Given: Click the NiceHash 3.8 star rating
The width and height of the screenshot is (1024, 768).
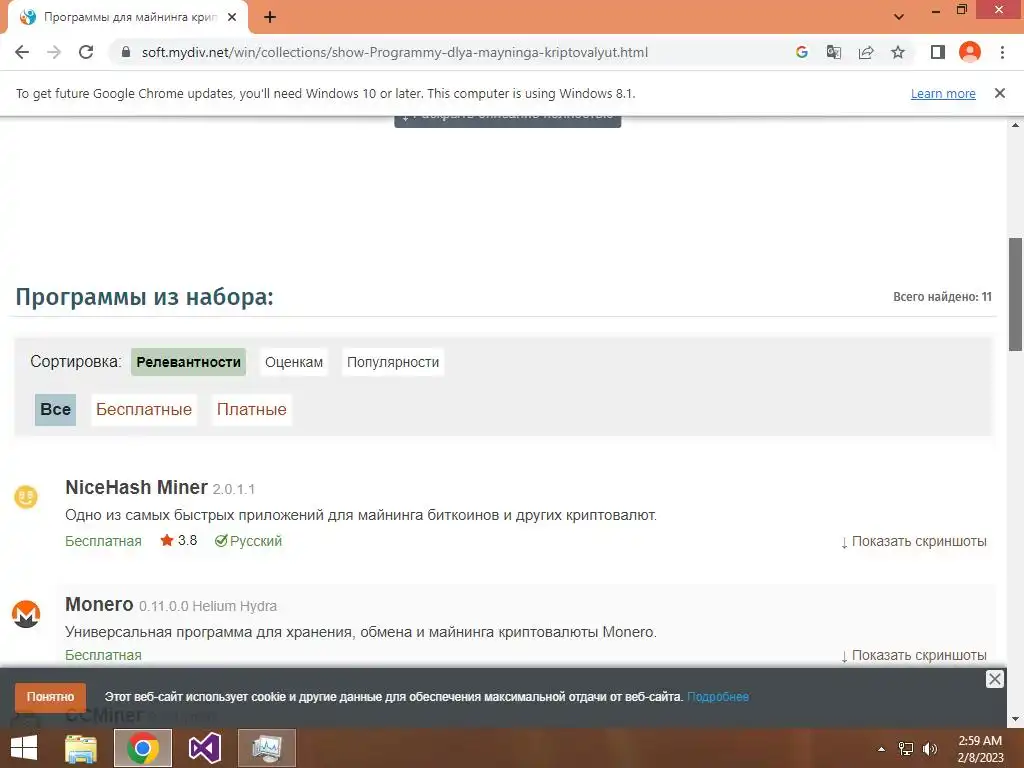Looking at the screenshot, I should (178, 541).
